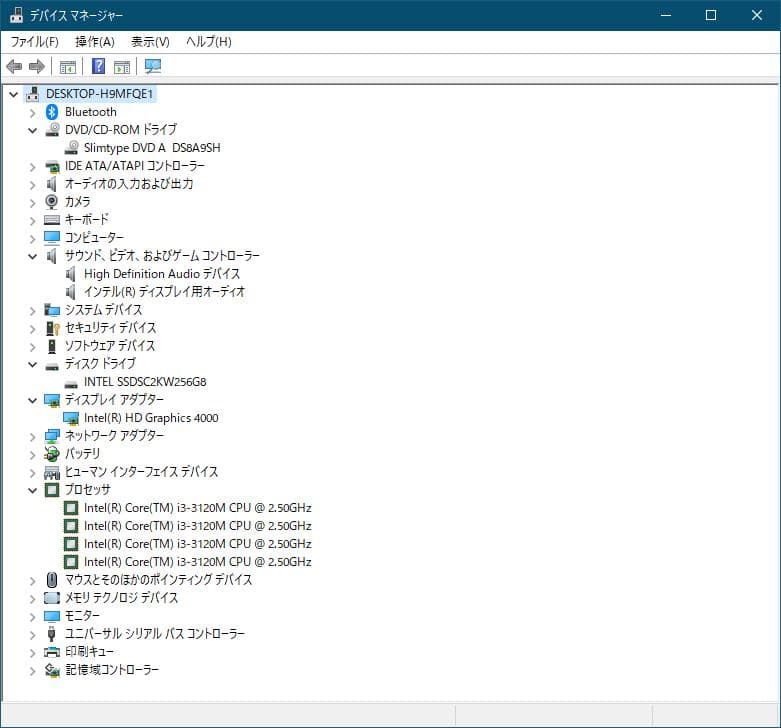Viewport: 781px width, 728px height.
Task: Select the Slimtype DVD A DS8A9SH device
Action: point(152,148)
